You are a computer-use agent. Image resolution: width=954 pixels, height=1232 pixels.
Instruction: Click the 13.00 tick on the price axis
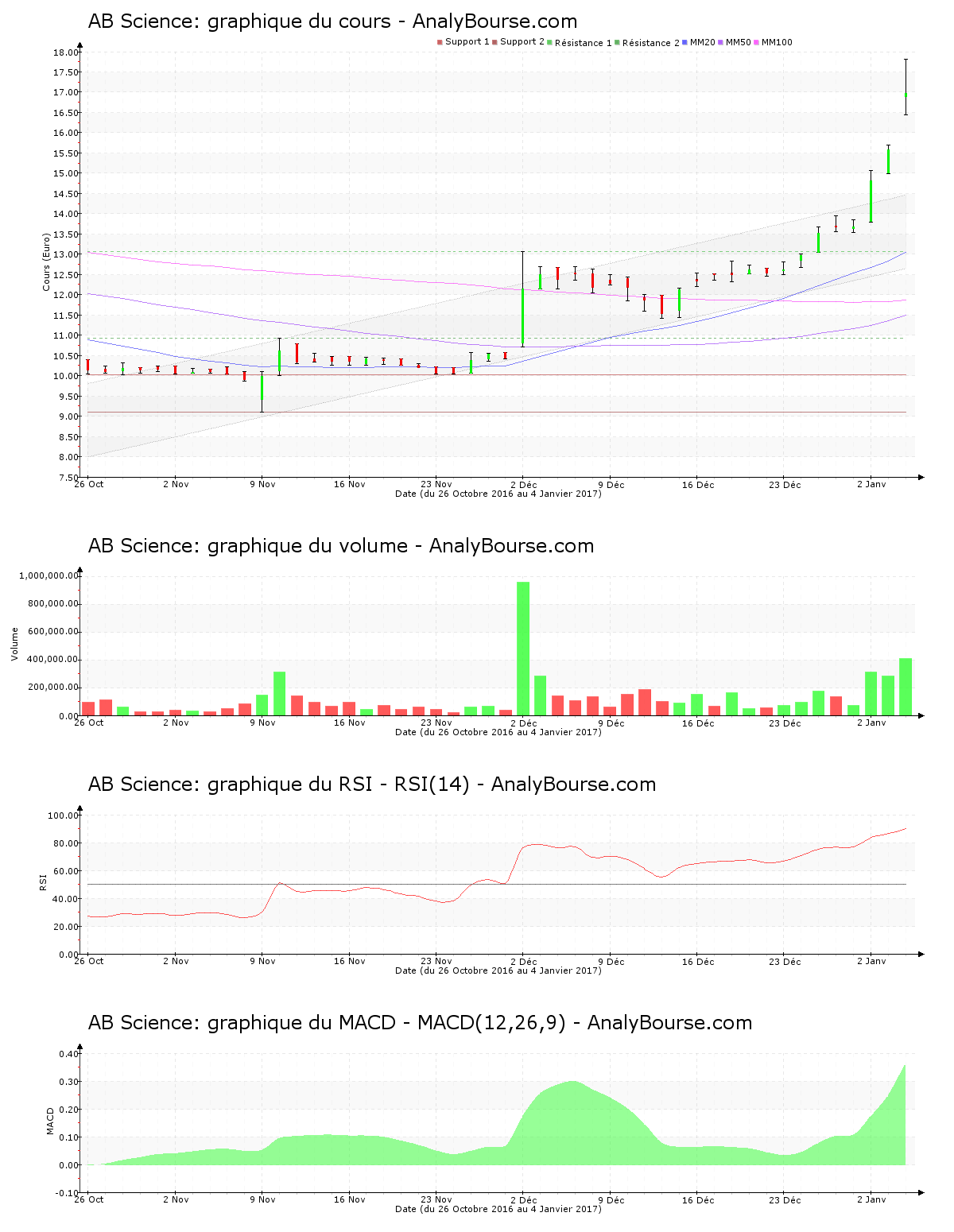coord(65,254)
